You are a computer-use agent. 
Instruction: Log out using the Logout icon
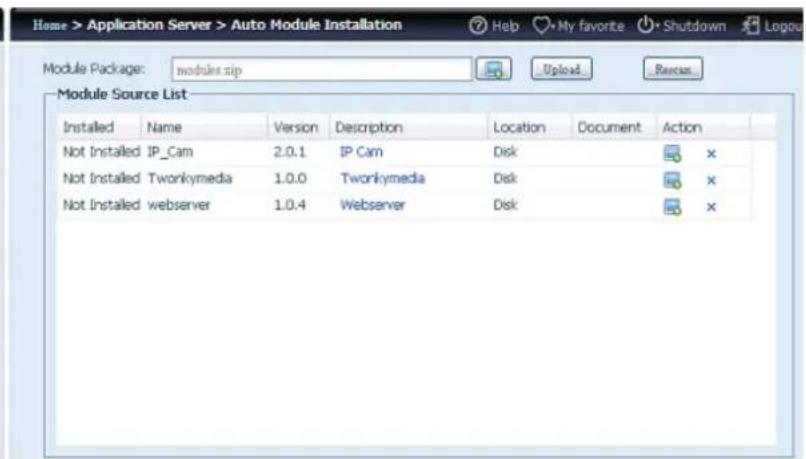(x=751, y=25)
